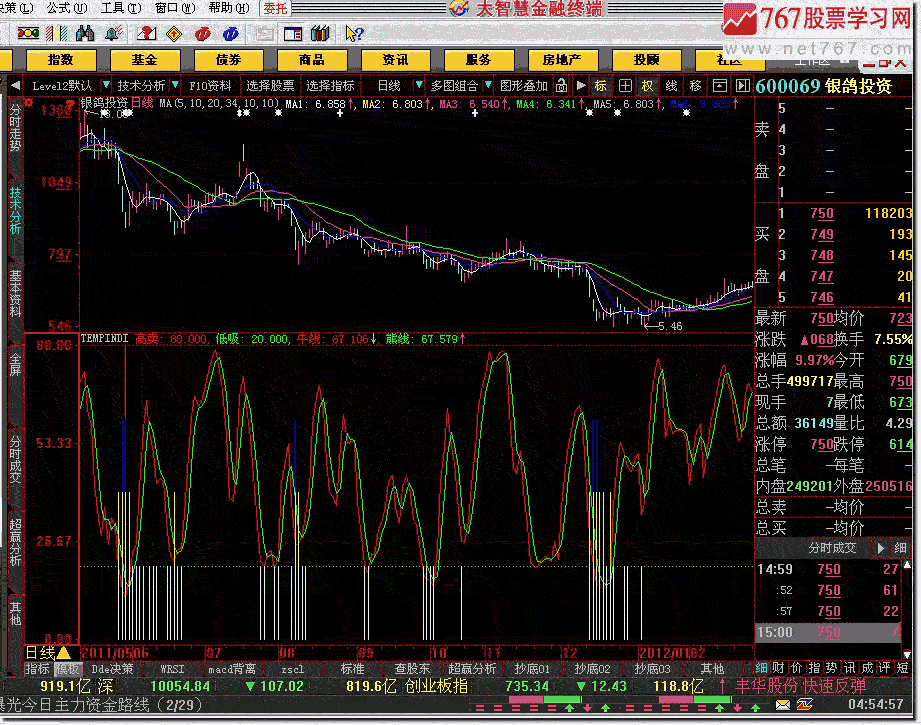Click the red gear icon at chart corner
Image resolution: width=921 pixels, height=725 pixels.
pos(28,104)
